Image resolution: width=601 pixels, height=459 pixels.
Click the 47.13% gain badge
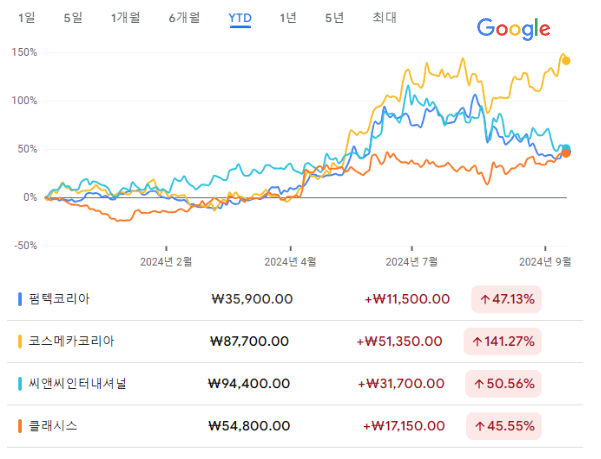[x=506, y=299]
